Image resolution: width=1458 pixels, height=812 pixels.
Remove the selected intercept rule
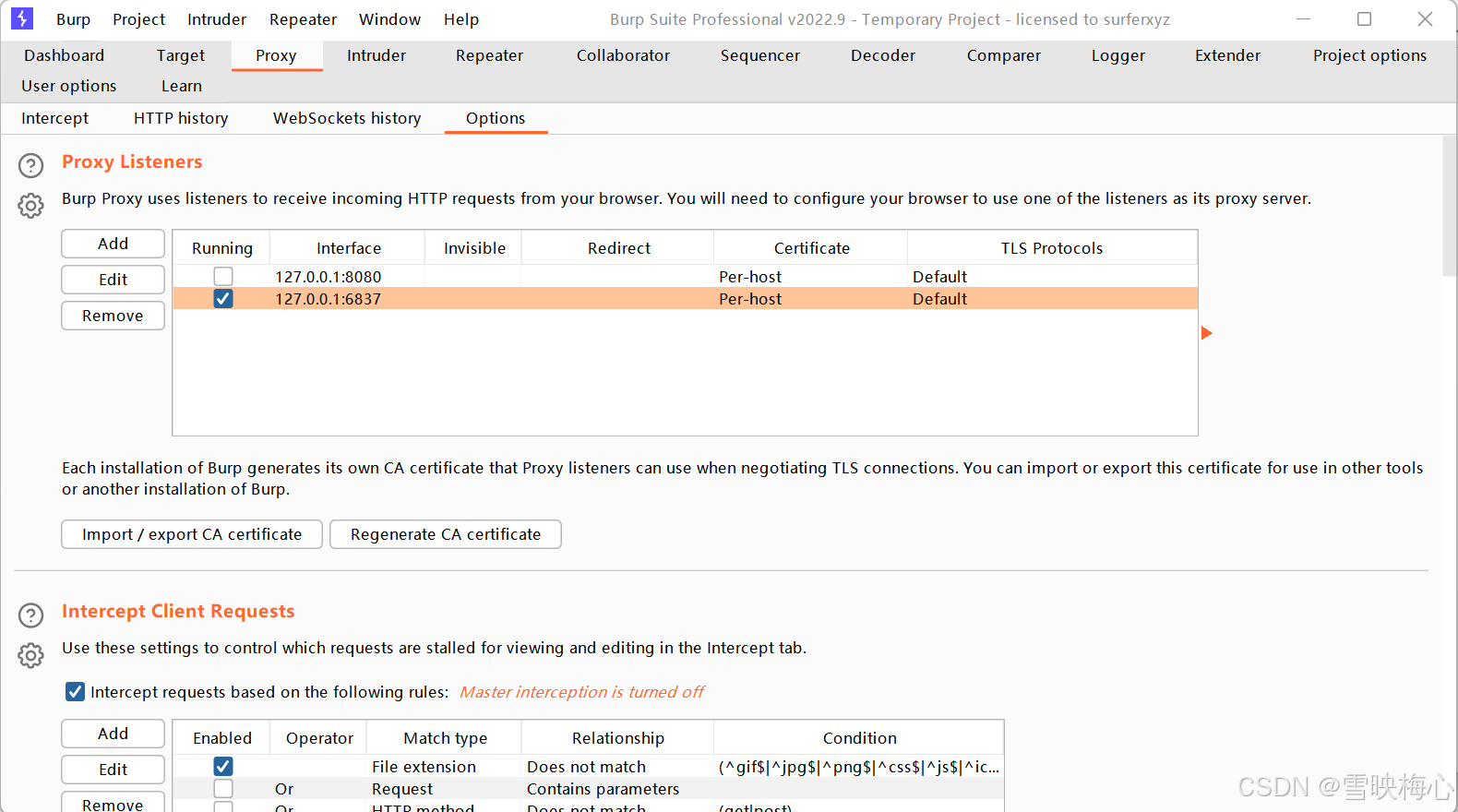113,803
